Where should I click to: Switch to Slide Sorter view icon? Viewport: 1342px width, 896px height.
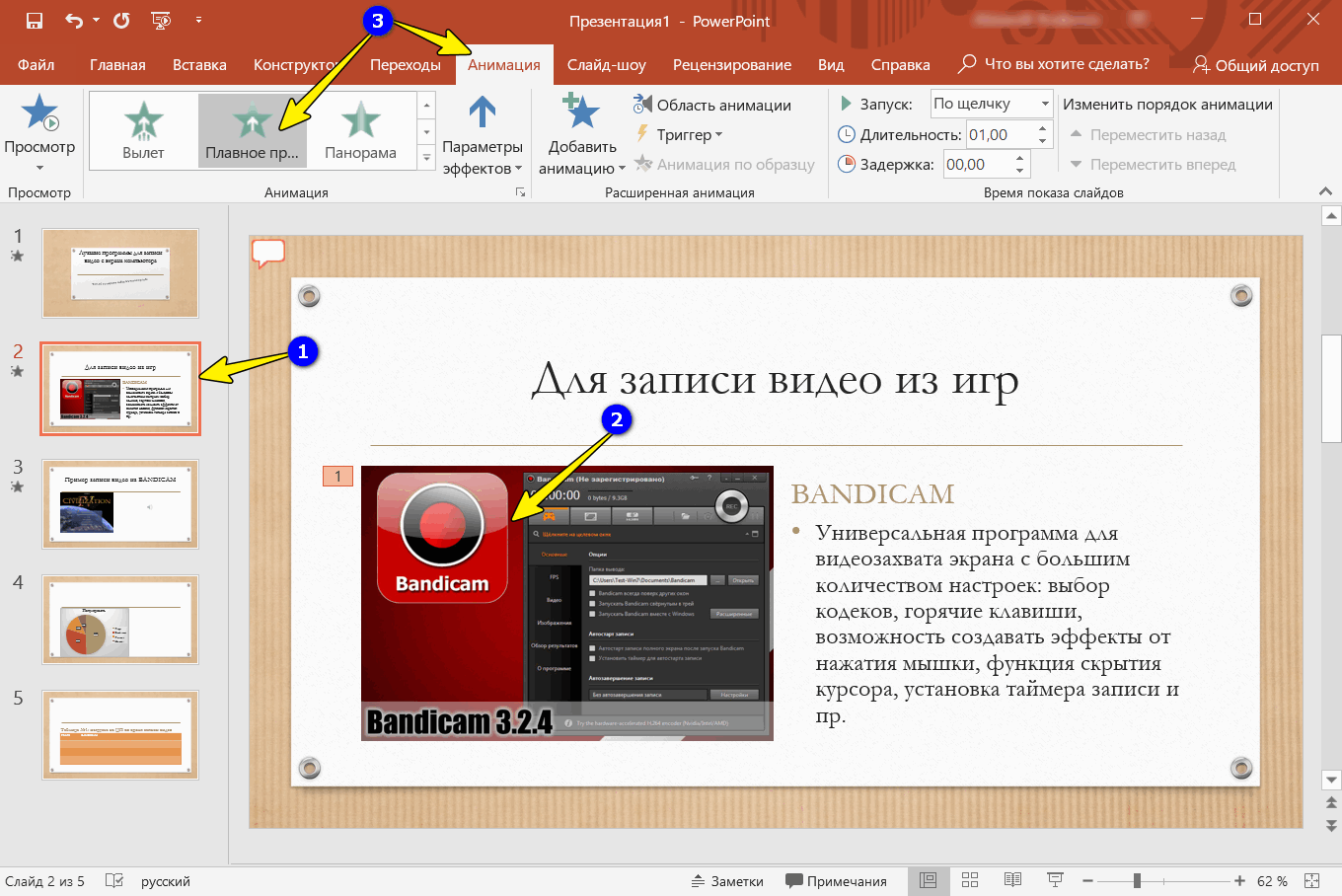pos(970,880)
